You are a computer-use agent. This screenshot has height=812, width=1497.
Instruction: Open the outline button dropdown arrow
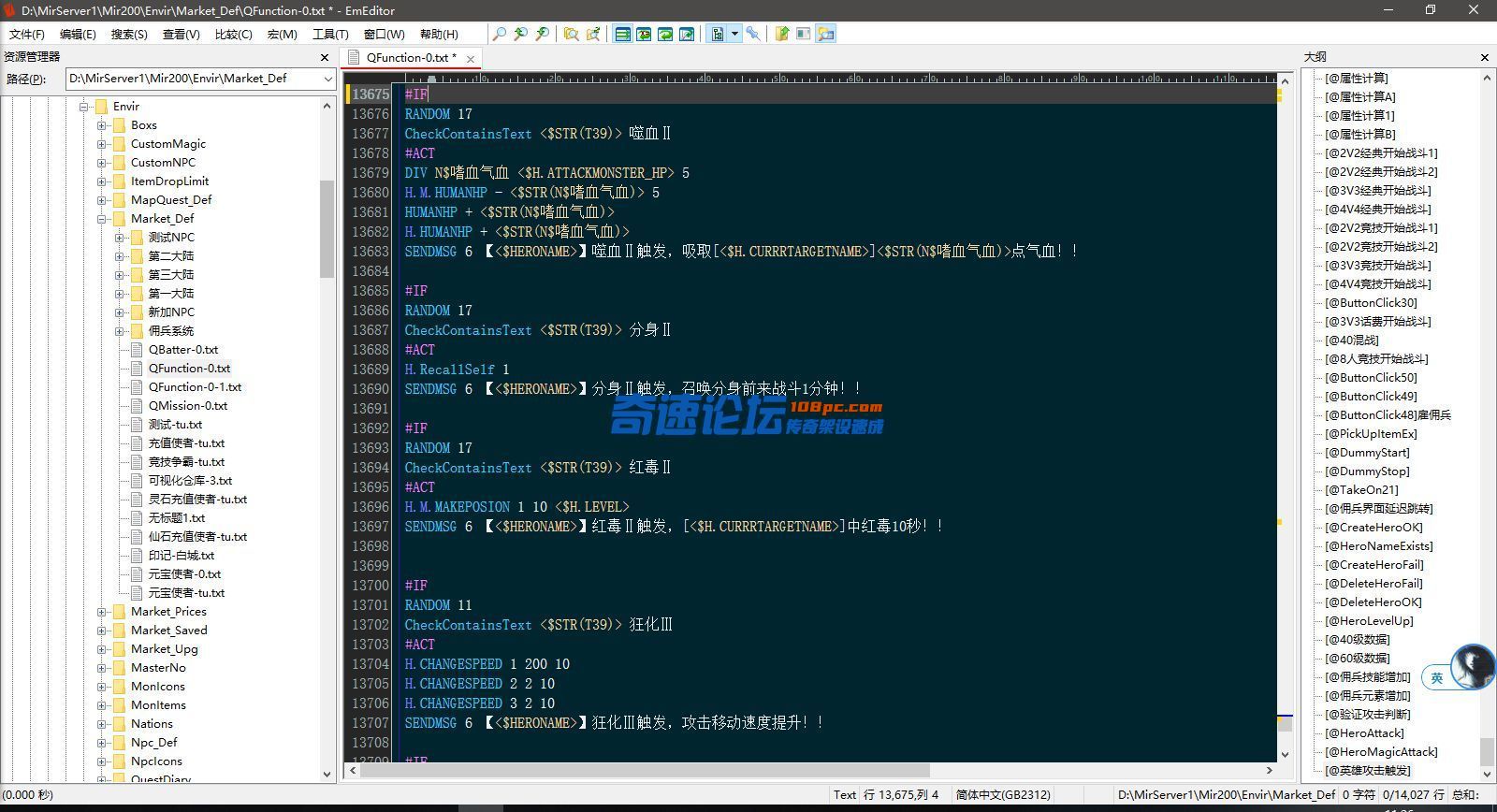734,34
